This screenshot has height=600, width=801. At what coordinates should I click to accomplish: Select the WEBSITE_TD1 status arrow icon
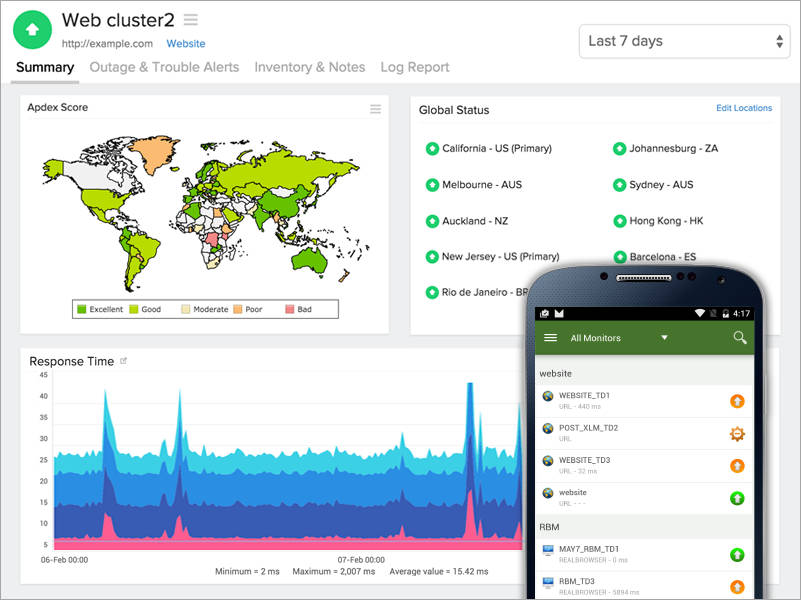(736, 400)
